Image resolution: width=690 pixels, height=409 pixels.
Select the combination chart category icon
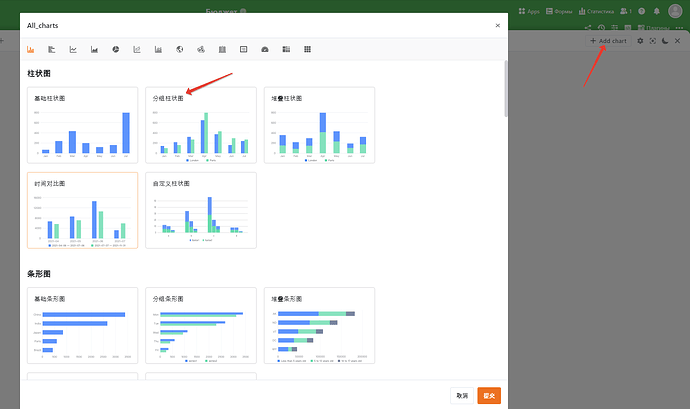(x=158, y=49)
